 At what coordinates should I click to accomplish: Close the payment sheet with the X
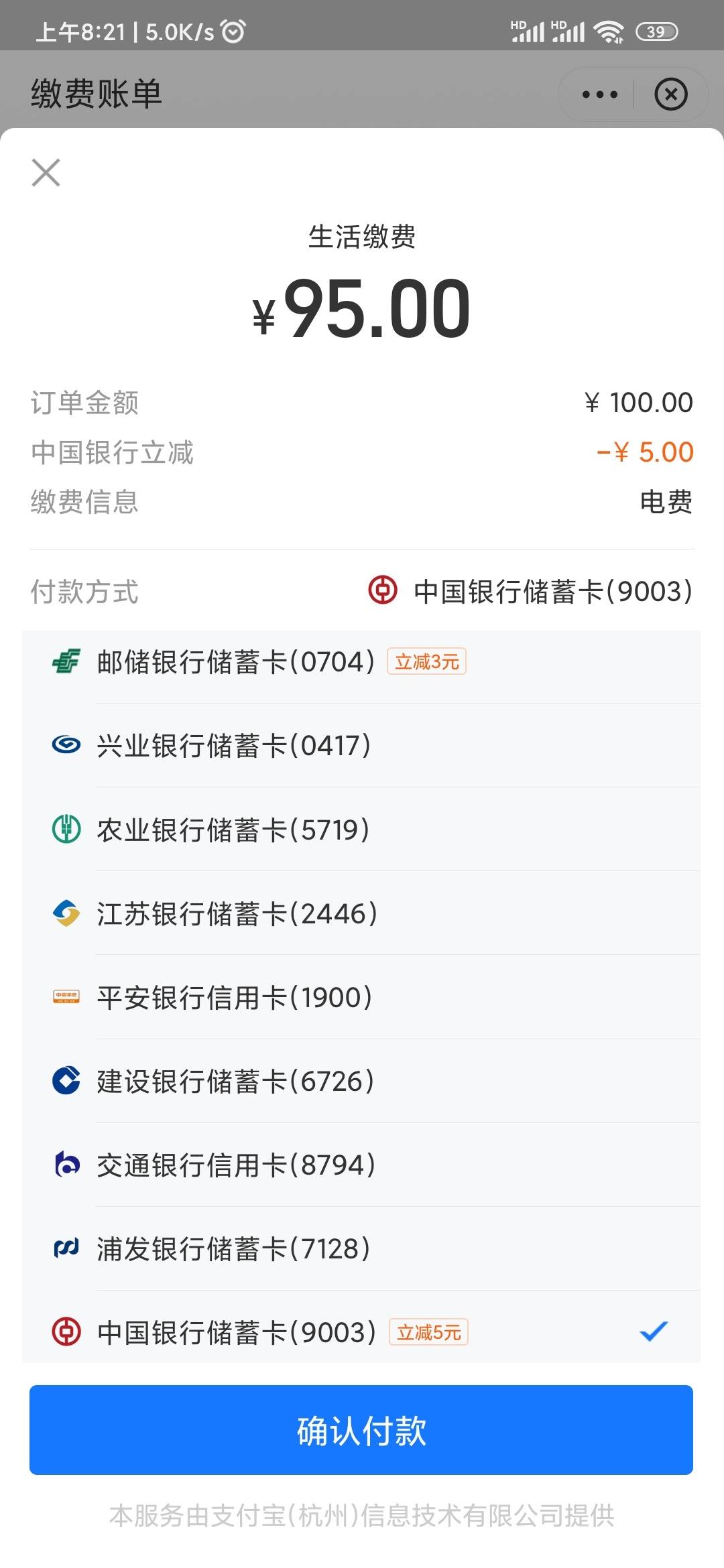click(x=46, y=173)
